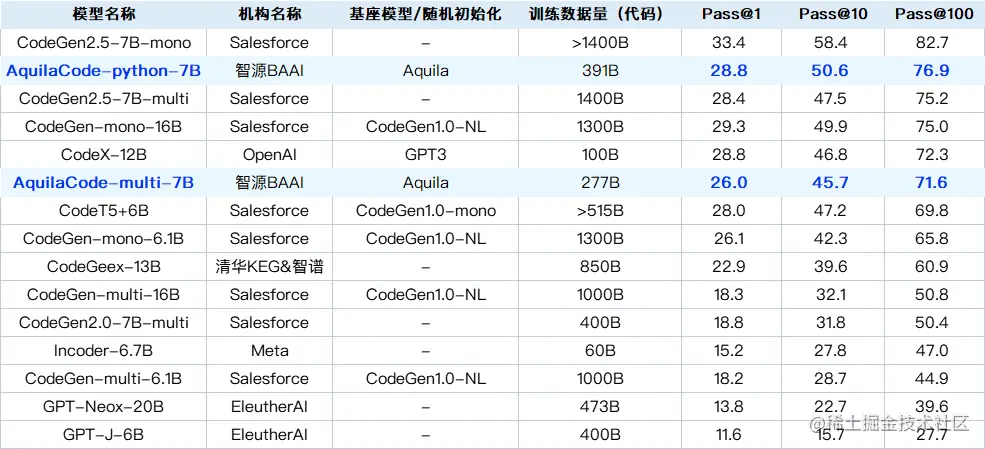
Task: Select the GPT-Neox-20B model name
Action: [104, 407]
